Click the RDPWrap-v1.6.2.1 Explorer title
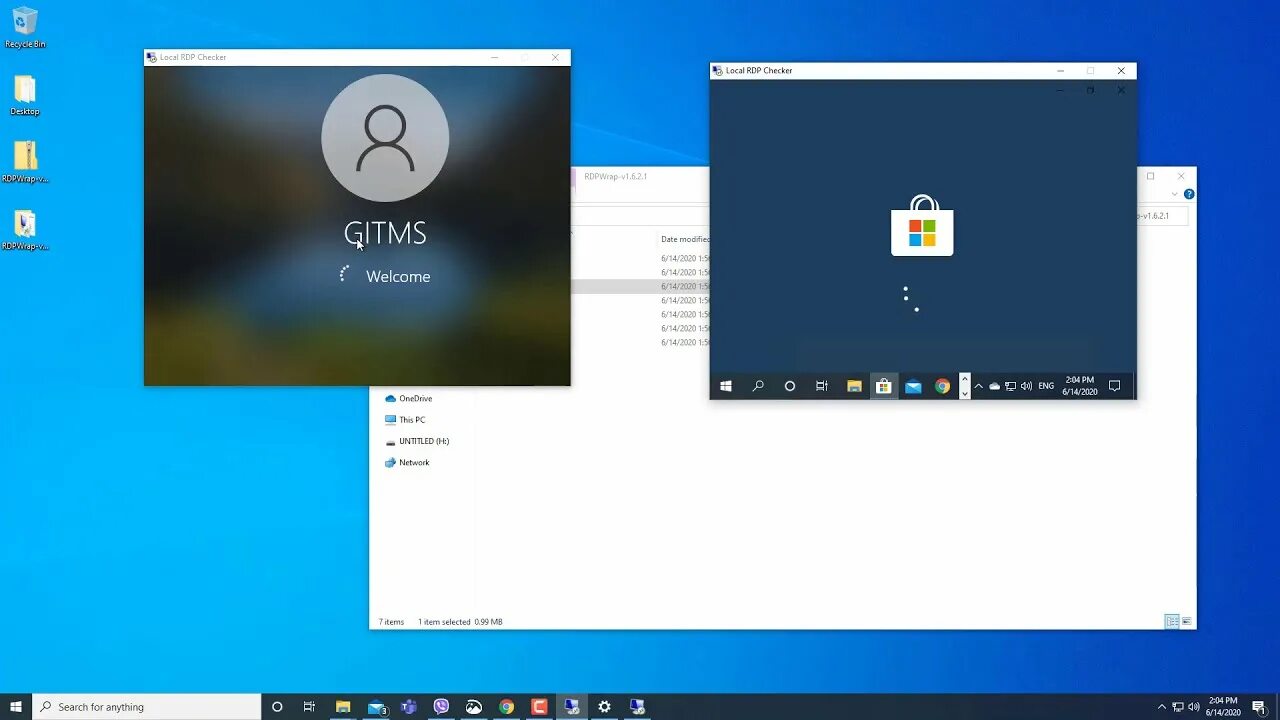The width and height of the screenshot is (1280, 720). click(x=616, y=176)
